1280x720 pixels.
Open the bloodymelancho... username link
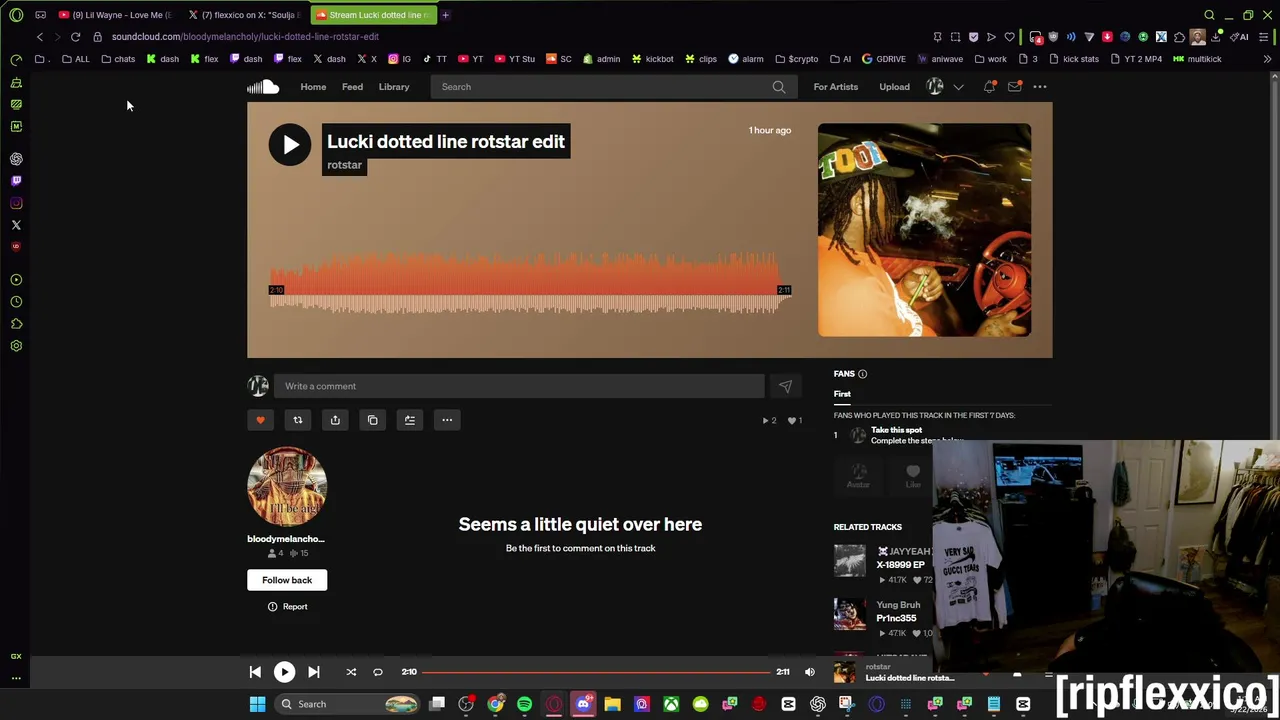286,539
